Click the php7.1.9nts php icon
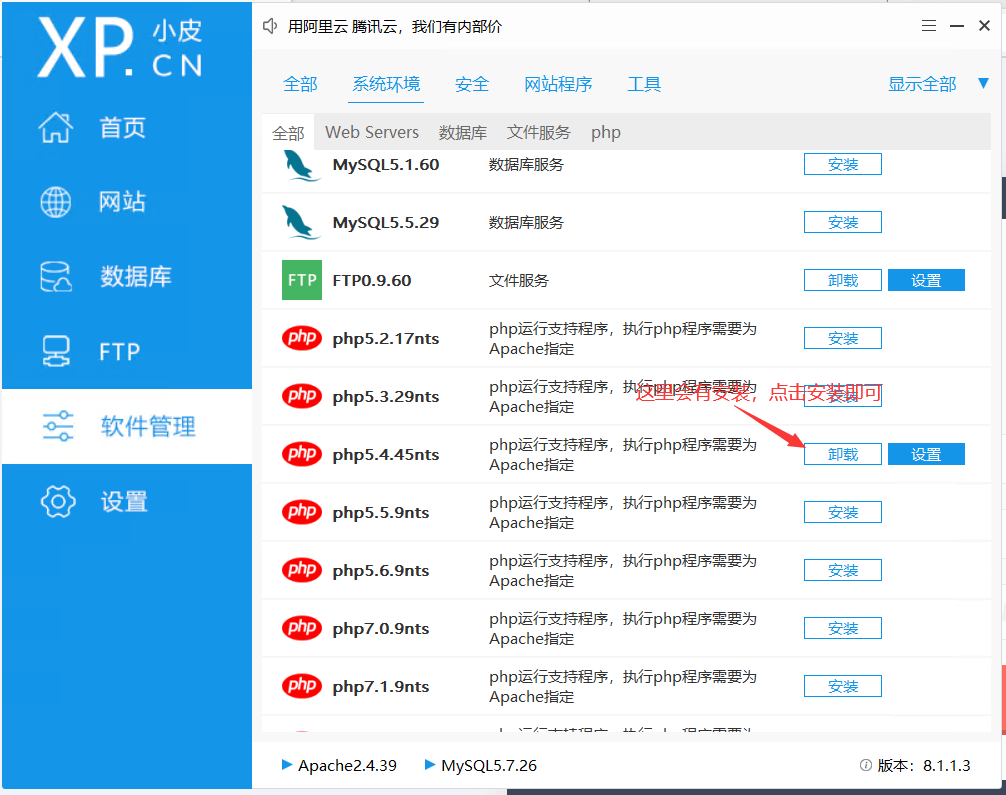 click(x=302, y=685)
